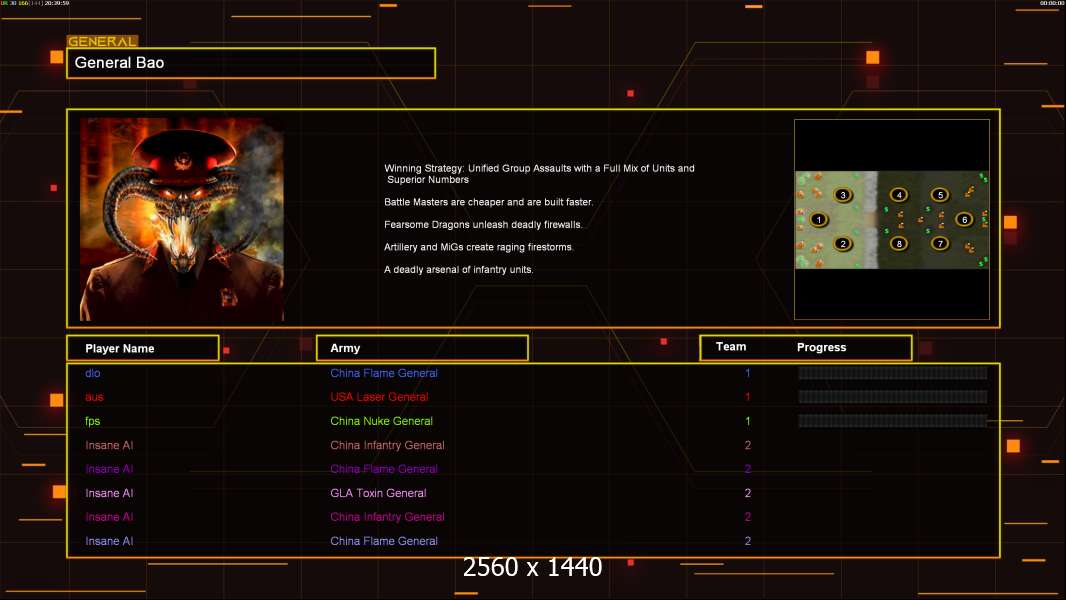Click the Army column header
The width and height of the screenshot is (1066, 600).
[x=422, y=348]
